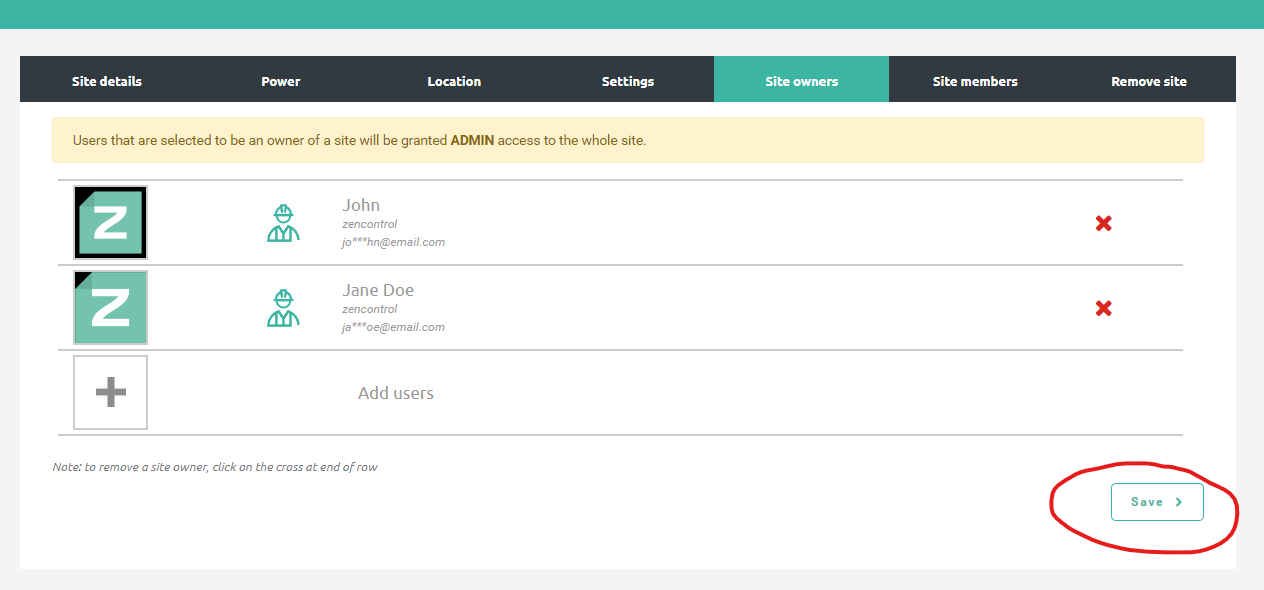Open the Site details tab
Viewport: 1264px width, 590px height.
107,81
